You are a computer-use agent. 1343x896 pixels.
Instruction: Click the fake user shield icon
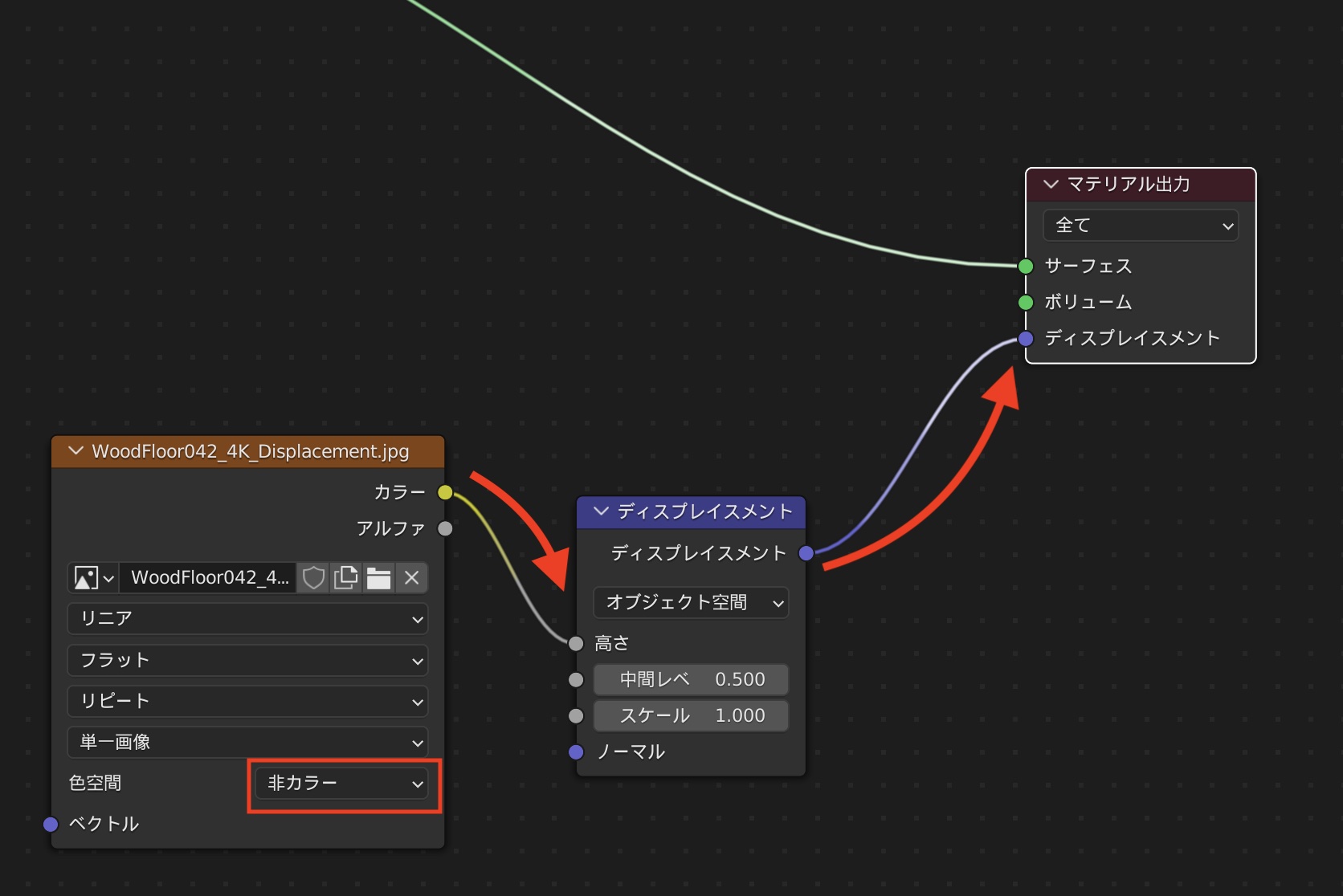point(313,578)
